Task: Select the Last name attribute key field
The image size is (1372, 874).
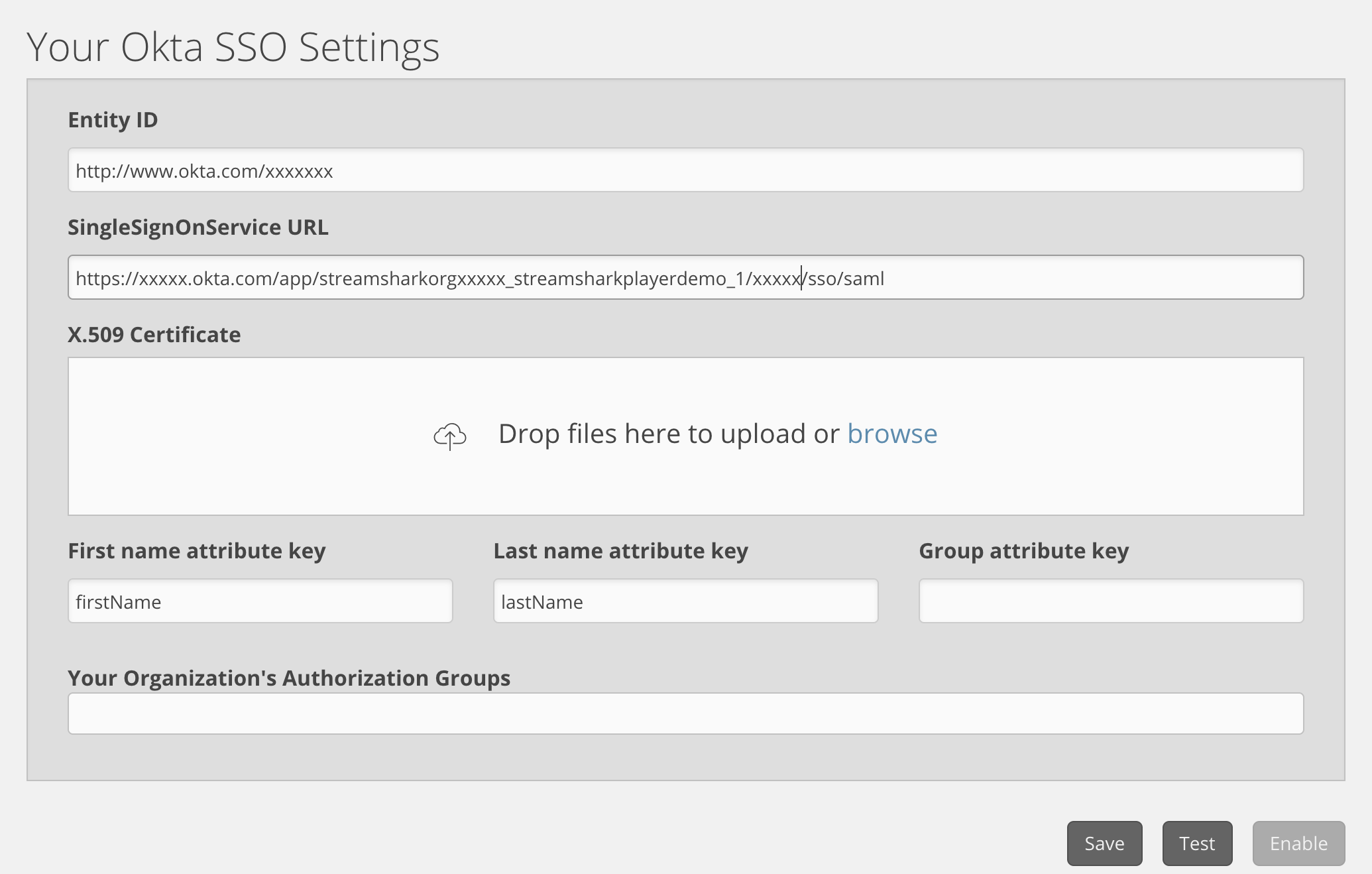Action: click(685, 601)
